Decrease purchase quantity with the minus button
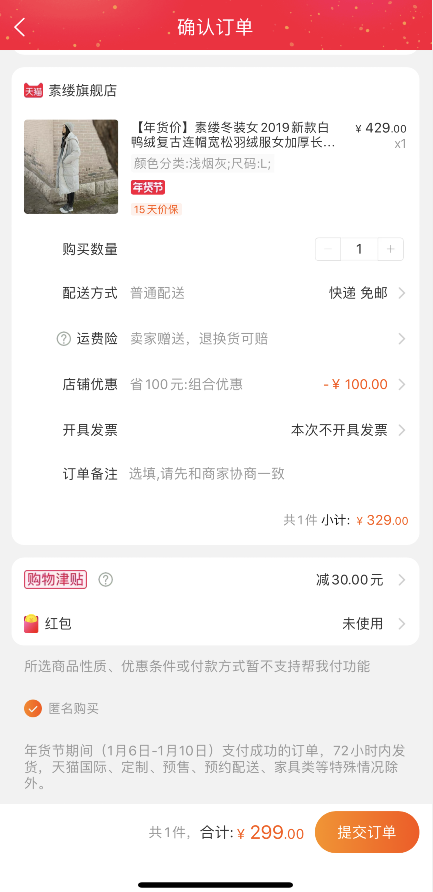 tap(328, 249)
